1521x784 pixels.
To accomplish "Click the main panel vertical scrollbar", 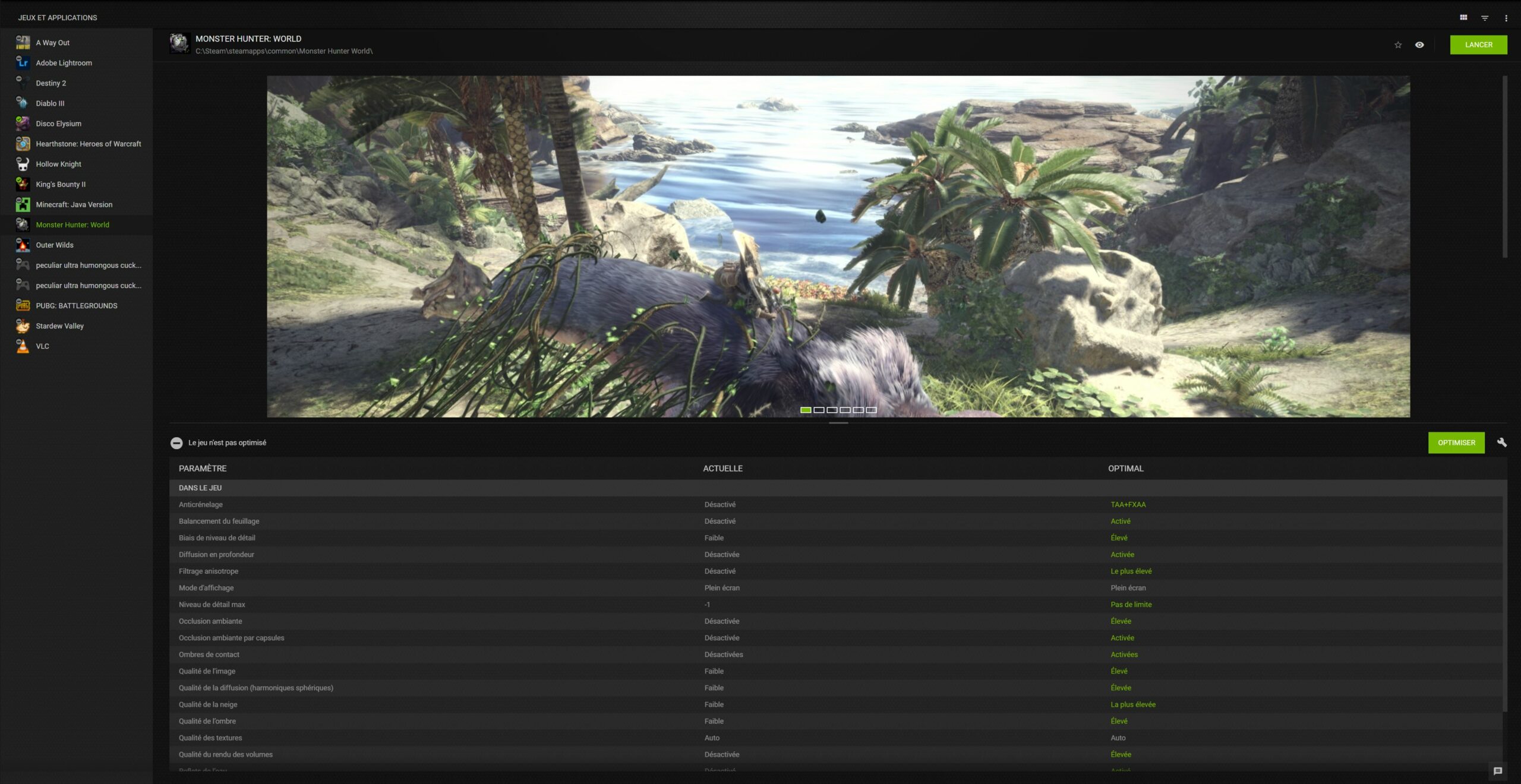I will coord(1505,166).
